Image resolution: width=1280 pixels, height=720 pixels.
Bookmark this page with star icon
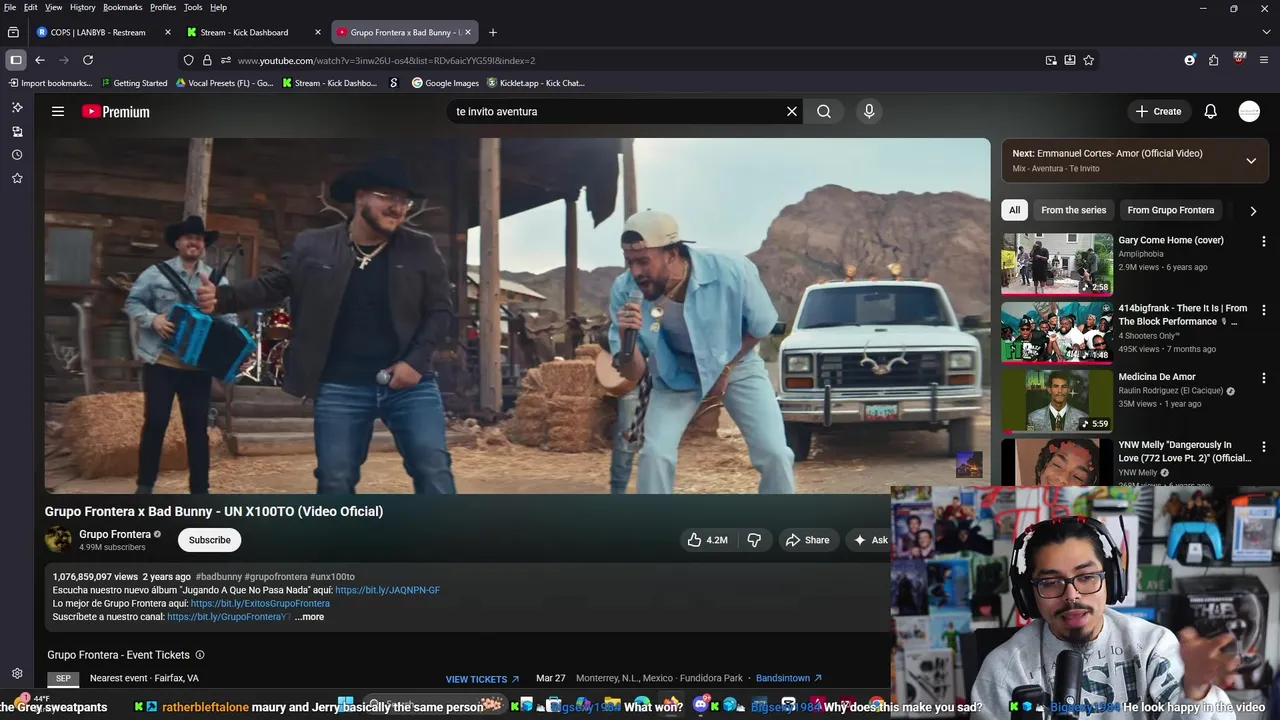click(x=1088, y=60)
